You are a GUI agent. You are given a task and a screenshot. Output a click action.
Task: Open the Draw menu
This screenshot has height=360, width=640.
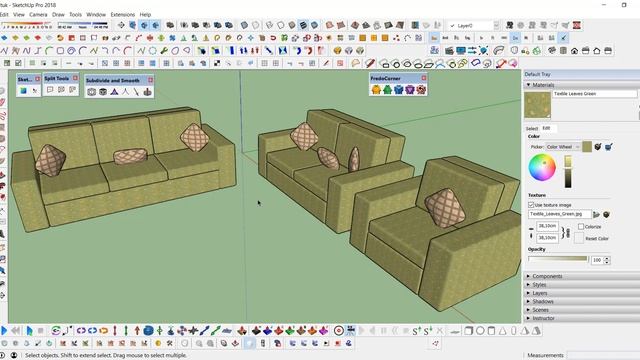58,14
